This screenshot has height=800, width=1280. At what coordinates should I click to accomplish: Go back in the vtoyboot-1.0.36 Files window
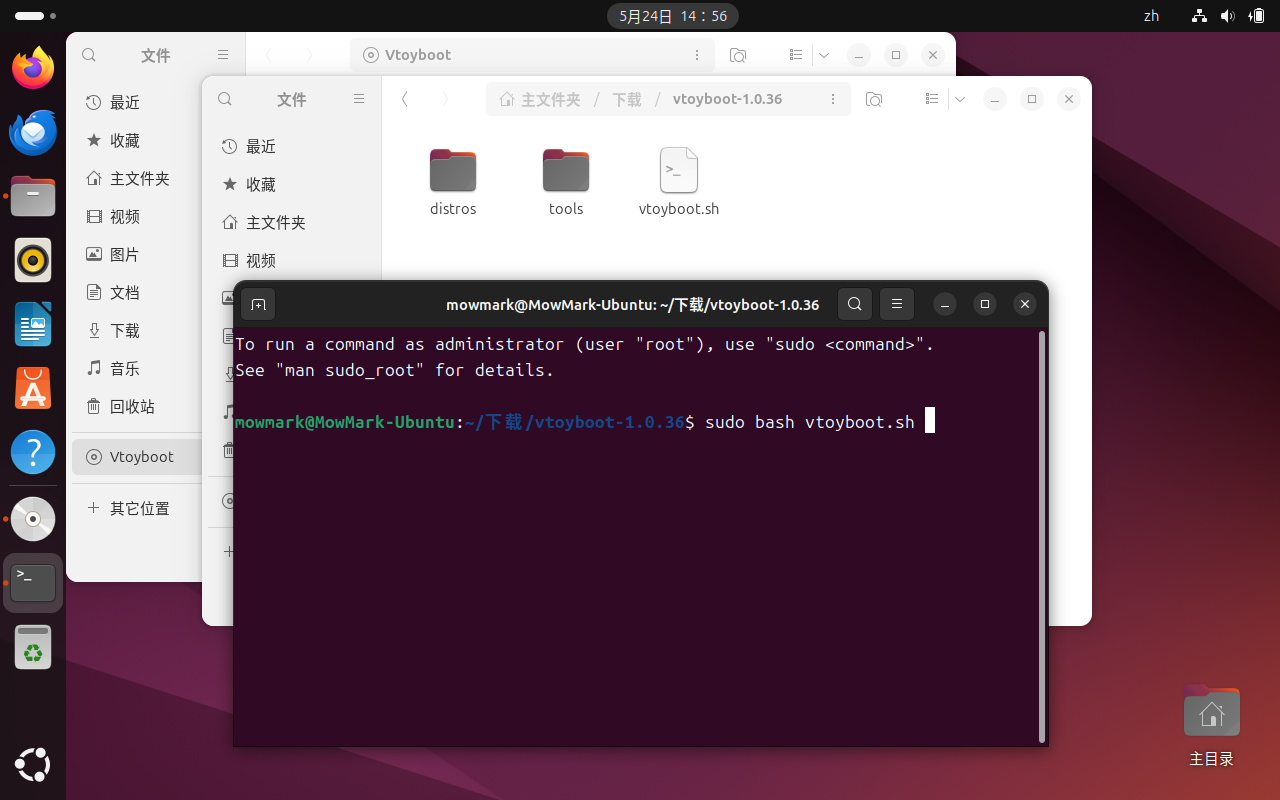coord(405,99)
